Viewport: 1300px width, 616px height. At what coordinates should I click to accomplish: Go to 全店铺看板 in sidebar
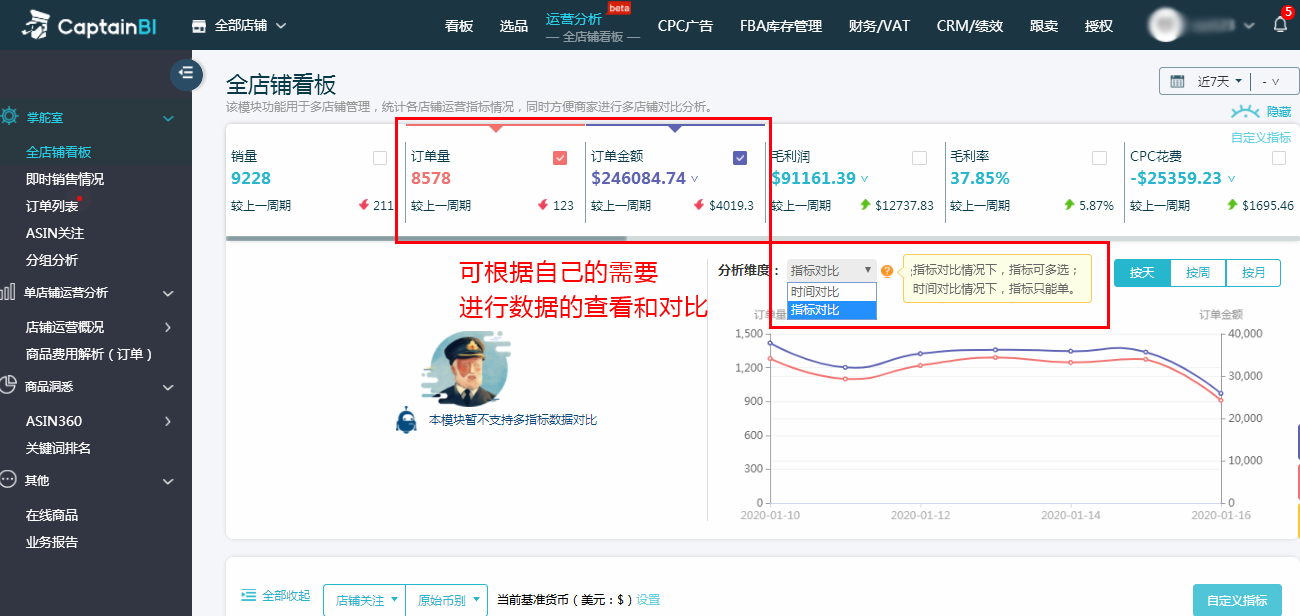tap(59, 152)
